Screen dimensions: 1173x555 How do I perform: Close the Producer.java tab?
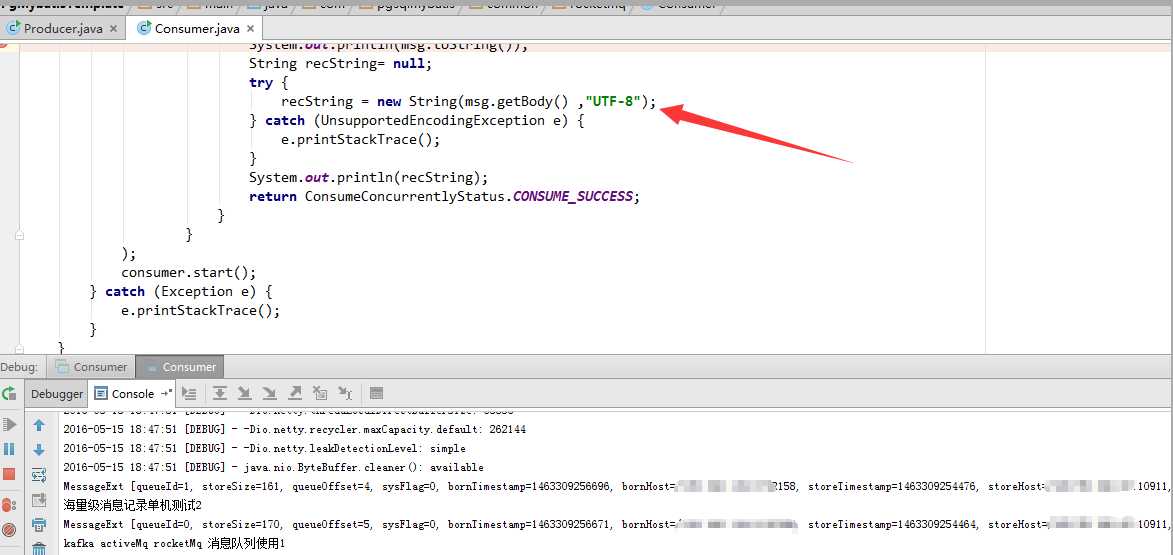(114, 28)
